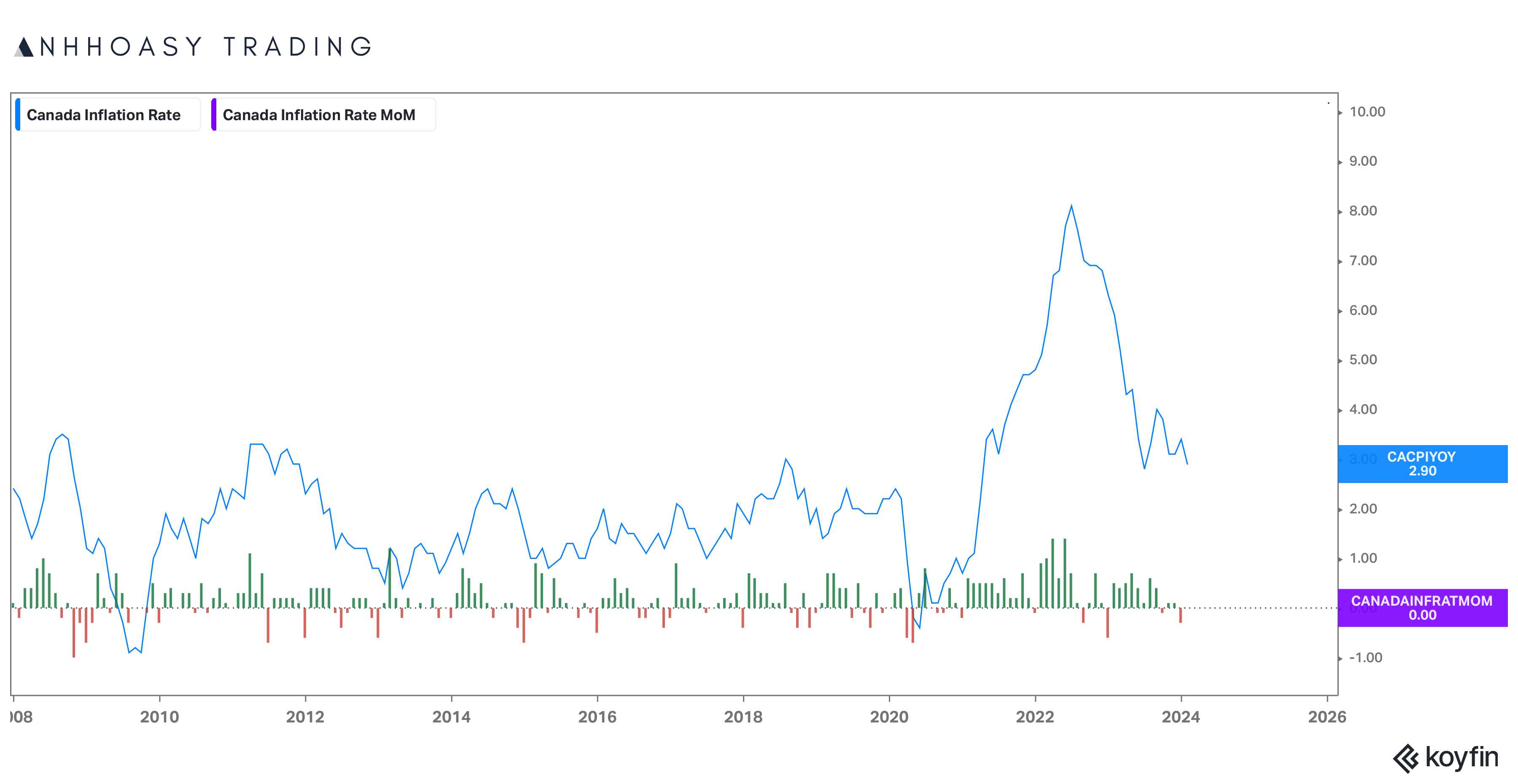Click the 2016 x-axis label
This screenshot has height=784, width=1518.
[597, 717]
